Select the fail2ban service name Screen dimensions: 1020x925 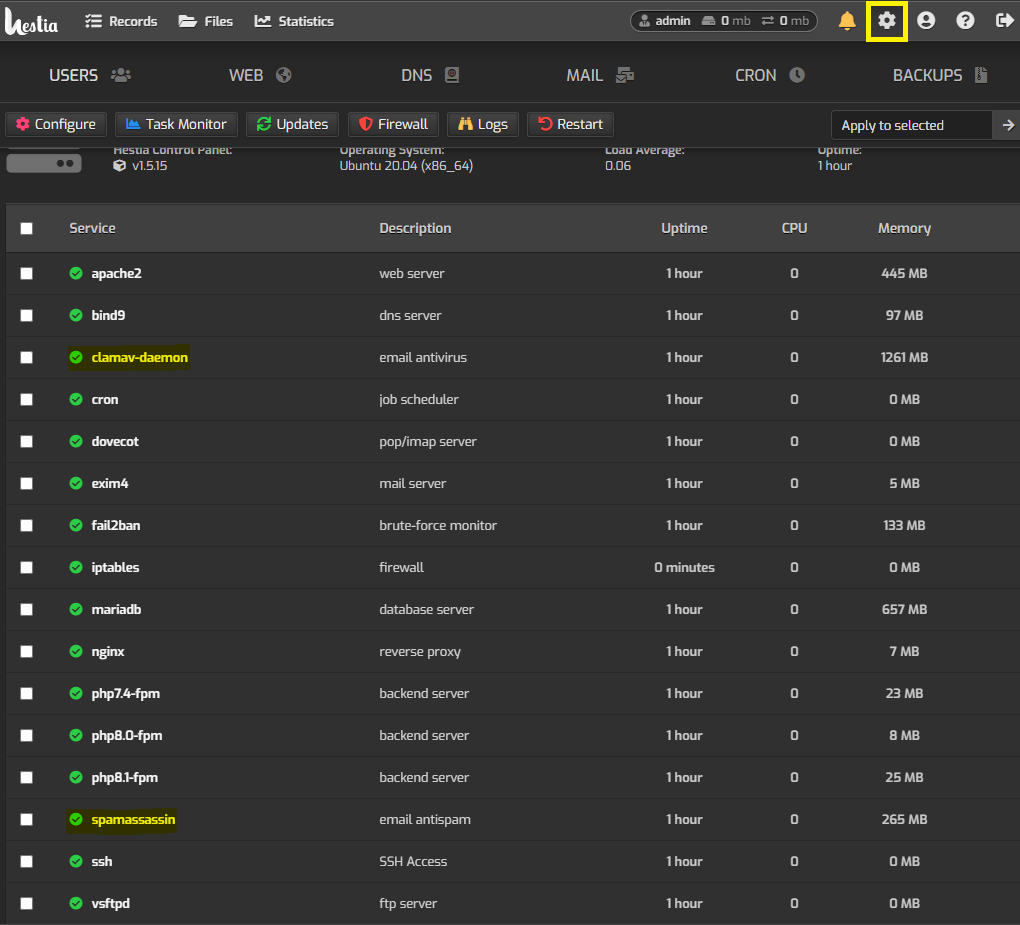point(116,525)
